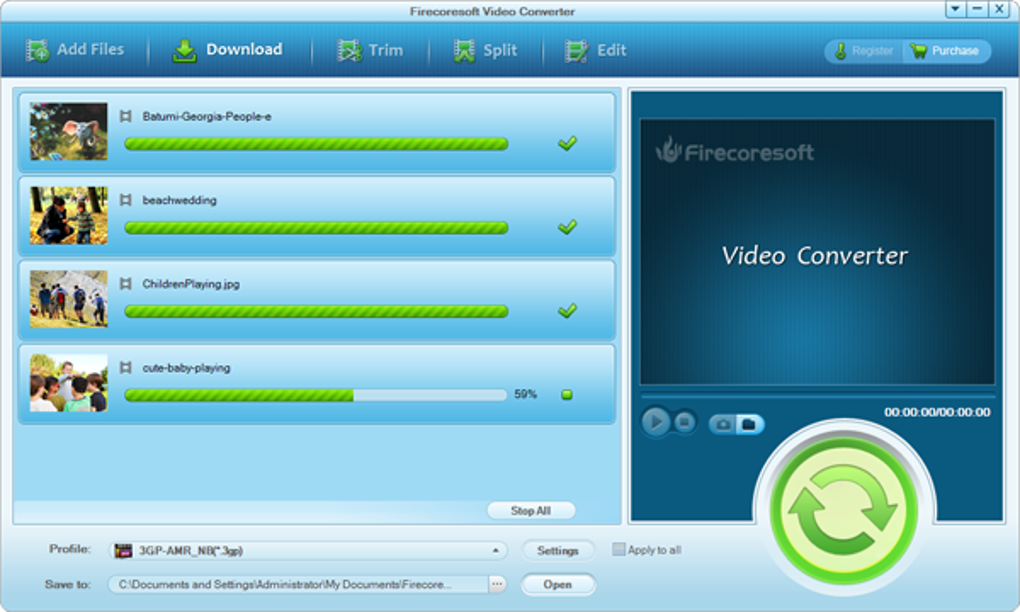Image resolution: width=1020 pixels, height=612 pixels.
Task: Click the beachwedding progress bar
Action: tap(315, 228)
